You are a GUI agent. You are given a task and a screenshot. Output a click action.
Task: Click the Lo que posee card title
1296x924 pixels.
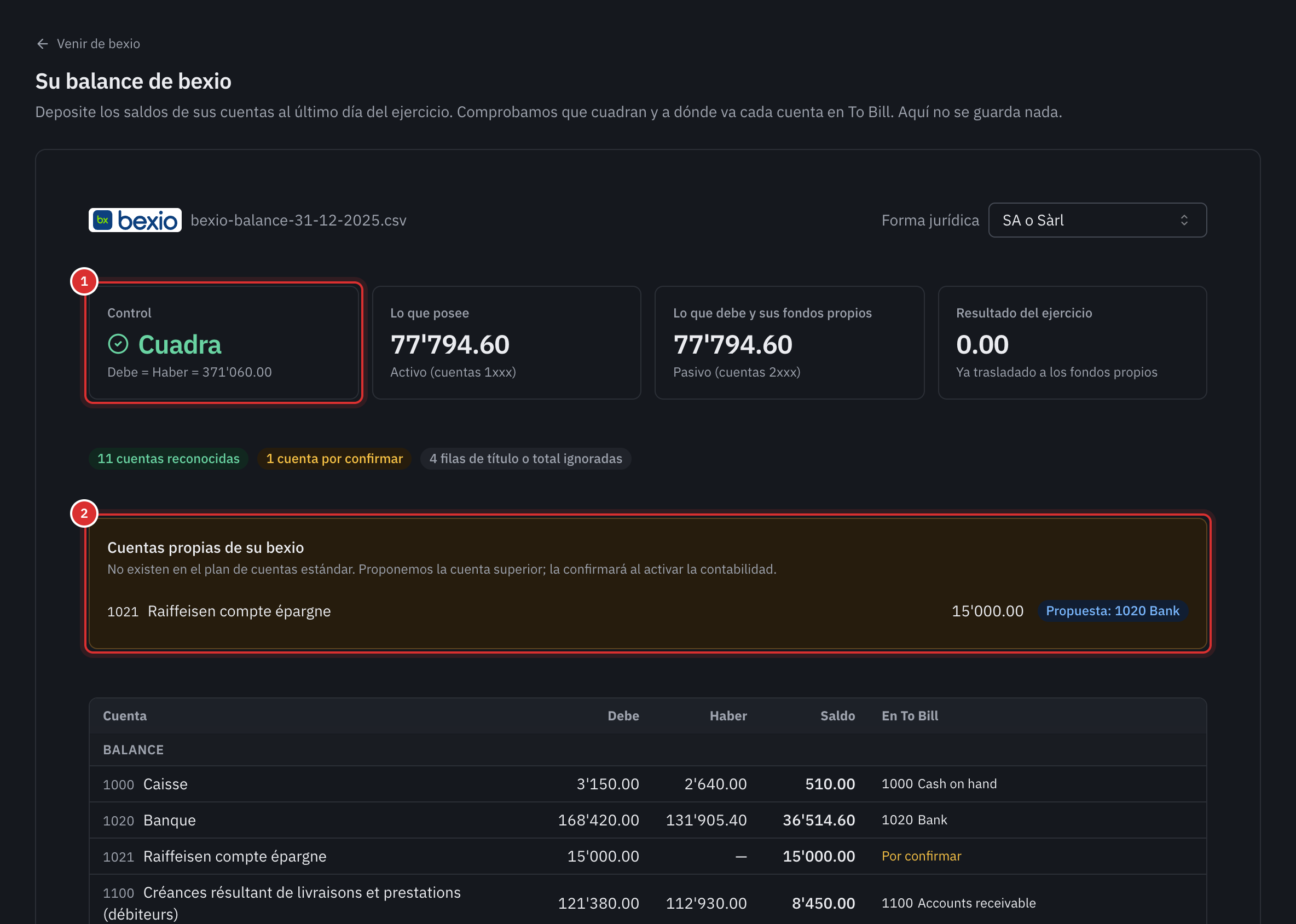(x=430, y=313)
